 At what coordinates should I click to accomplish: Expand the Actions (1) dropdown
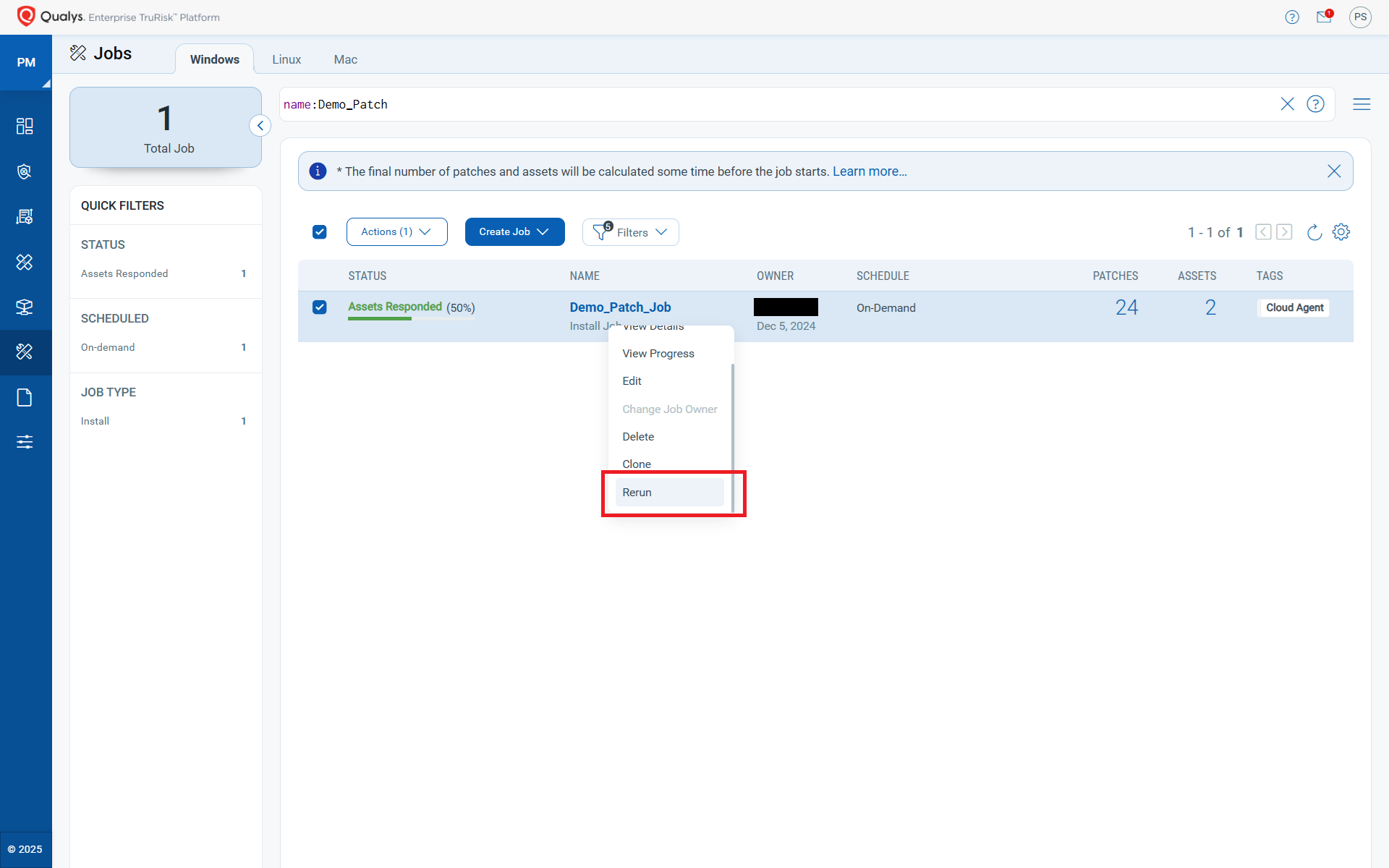396,232
